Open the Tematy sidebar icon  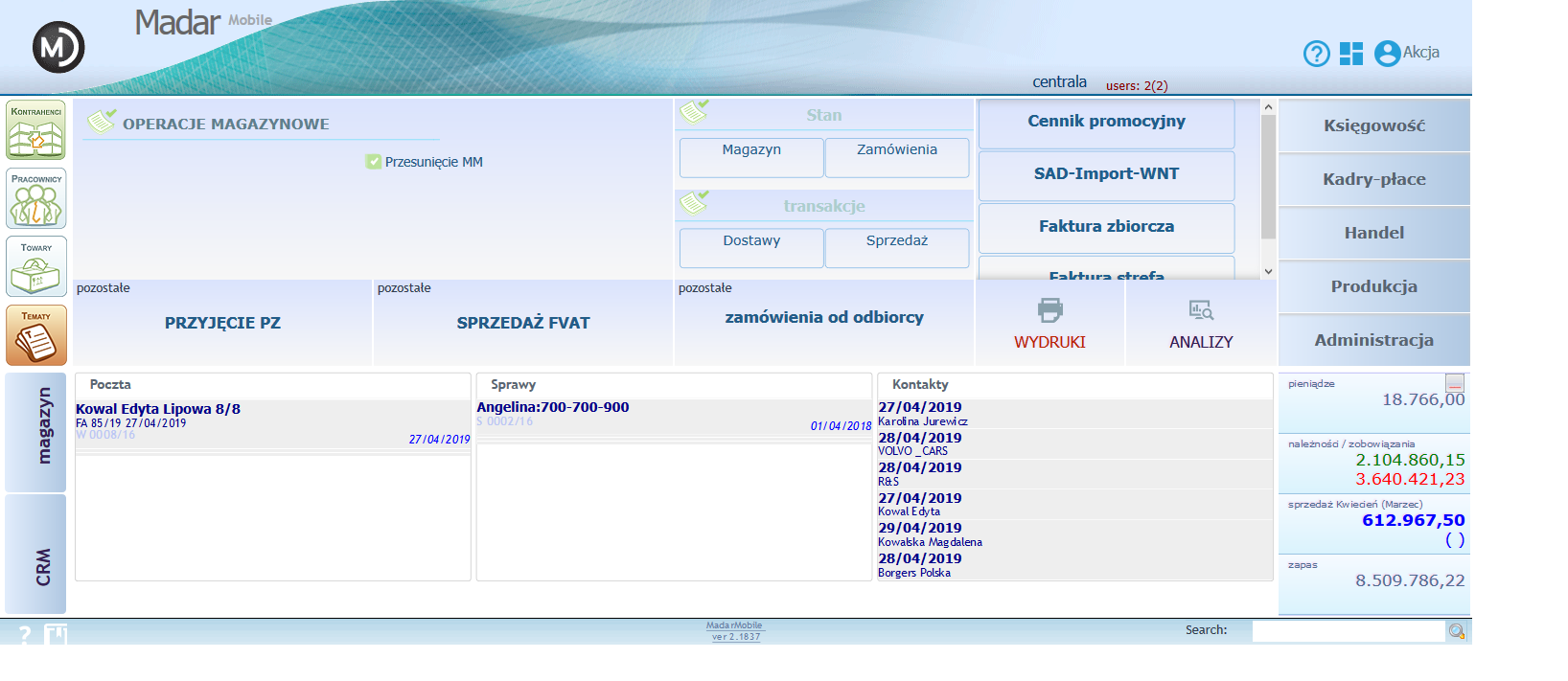pyautogui.click(x=36, y=335)
